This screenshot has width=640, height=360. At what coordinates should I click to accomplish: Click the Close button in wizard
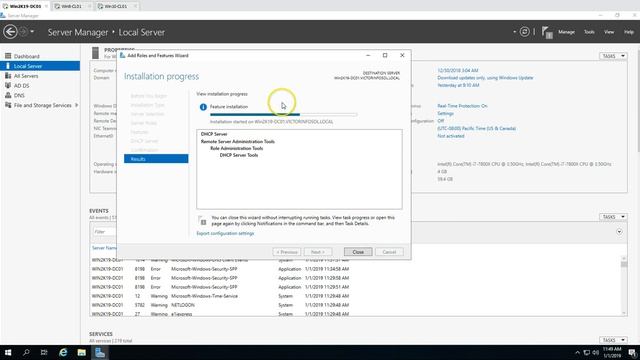(x=358, y=252)
